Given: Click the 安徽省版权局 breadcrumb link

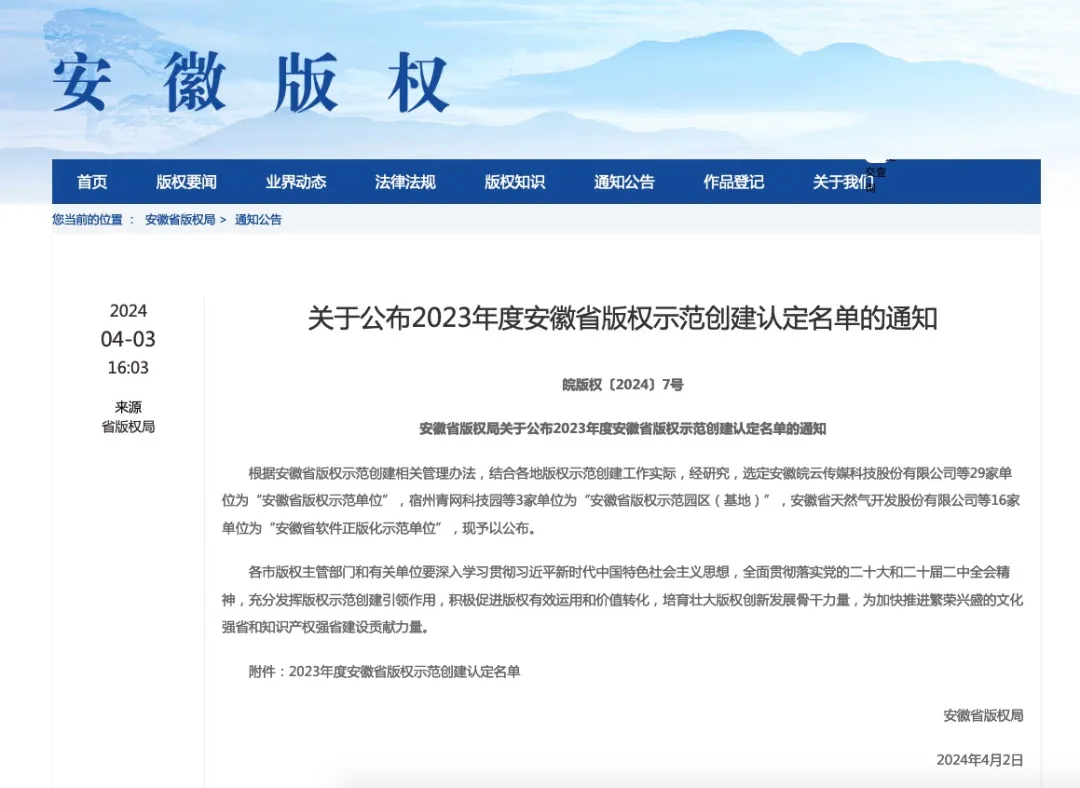Looking at the screenshot, I should pyautogui.click(x=180, y=220).
